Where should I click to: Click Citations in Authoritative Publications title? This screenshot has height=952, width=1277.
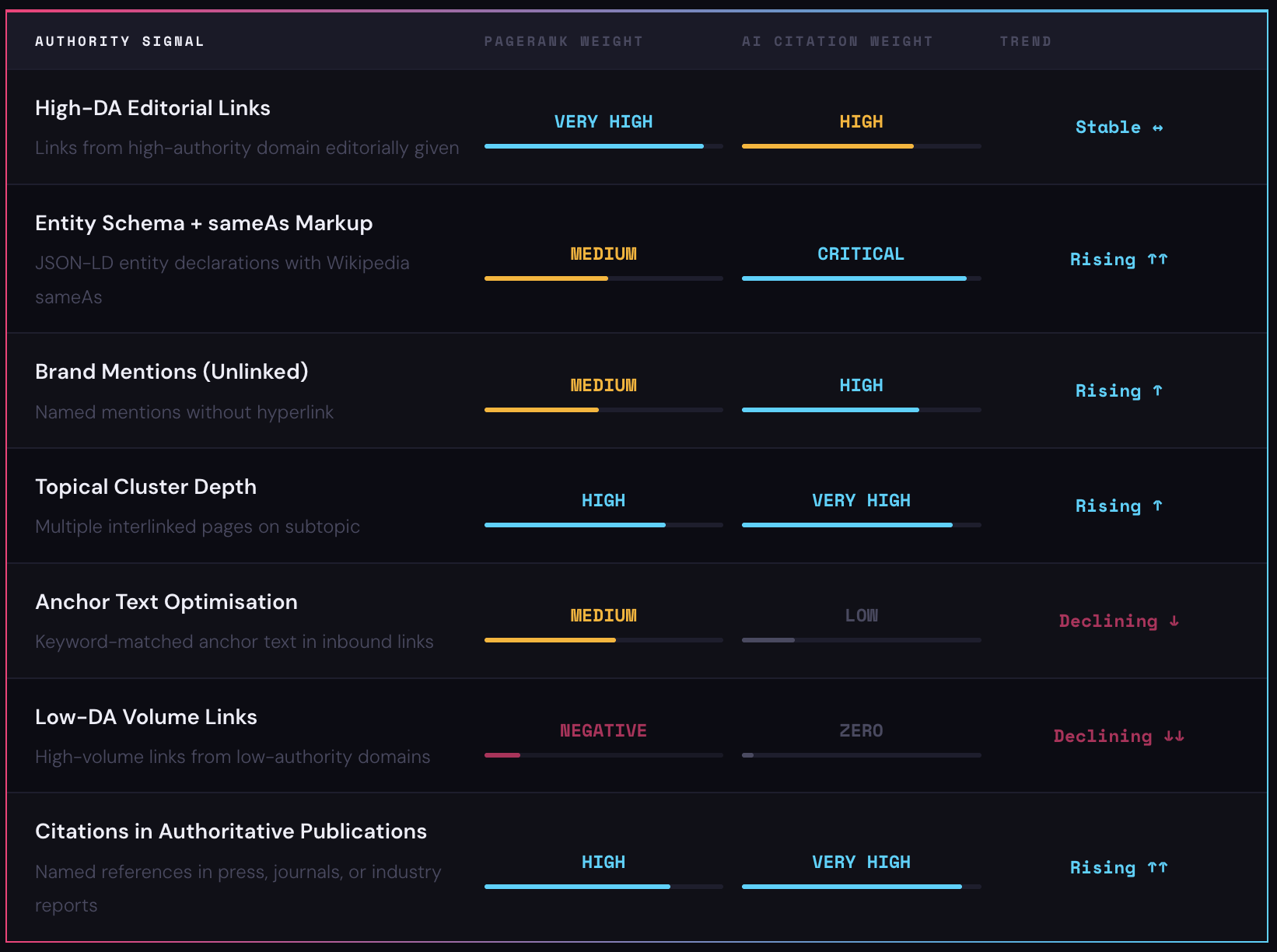click(x=231, y=831)
